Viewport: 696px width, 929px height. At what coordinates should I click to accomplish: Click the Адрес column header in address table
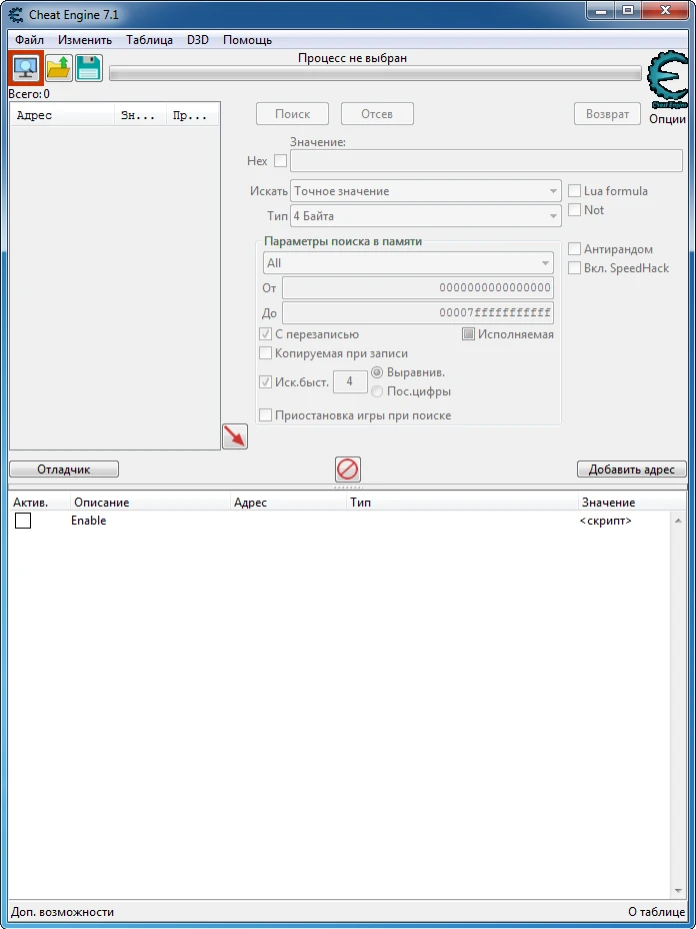coord(288,502)
